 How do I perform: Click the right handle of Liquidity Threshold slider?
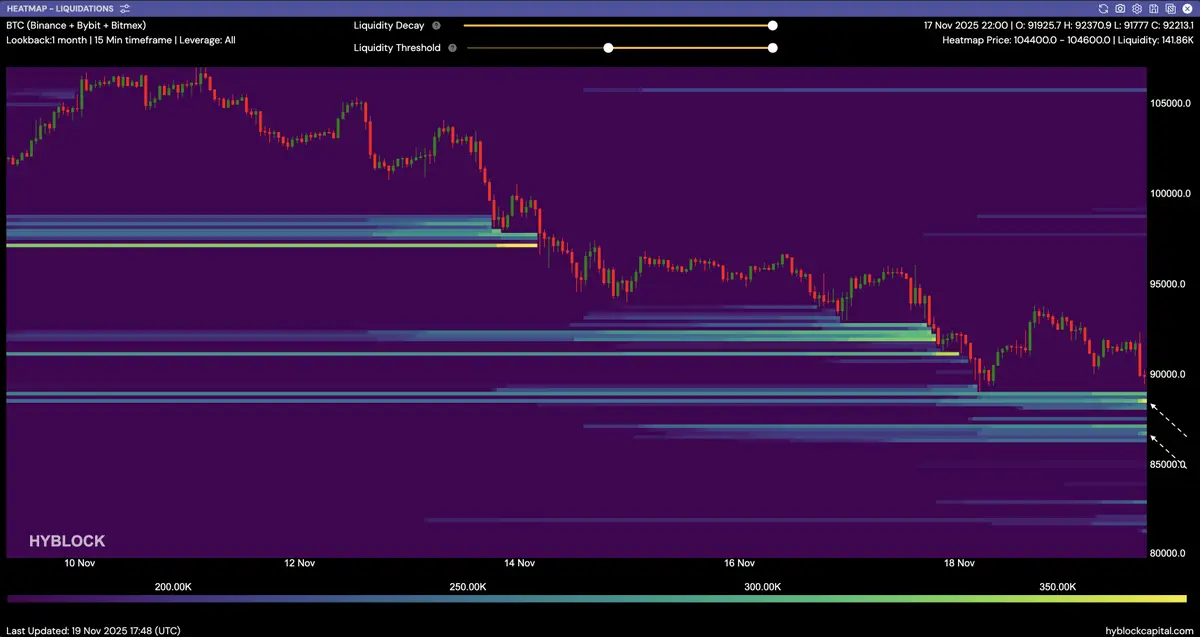point(773,48)
